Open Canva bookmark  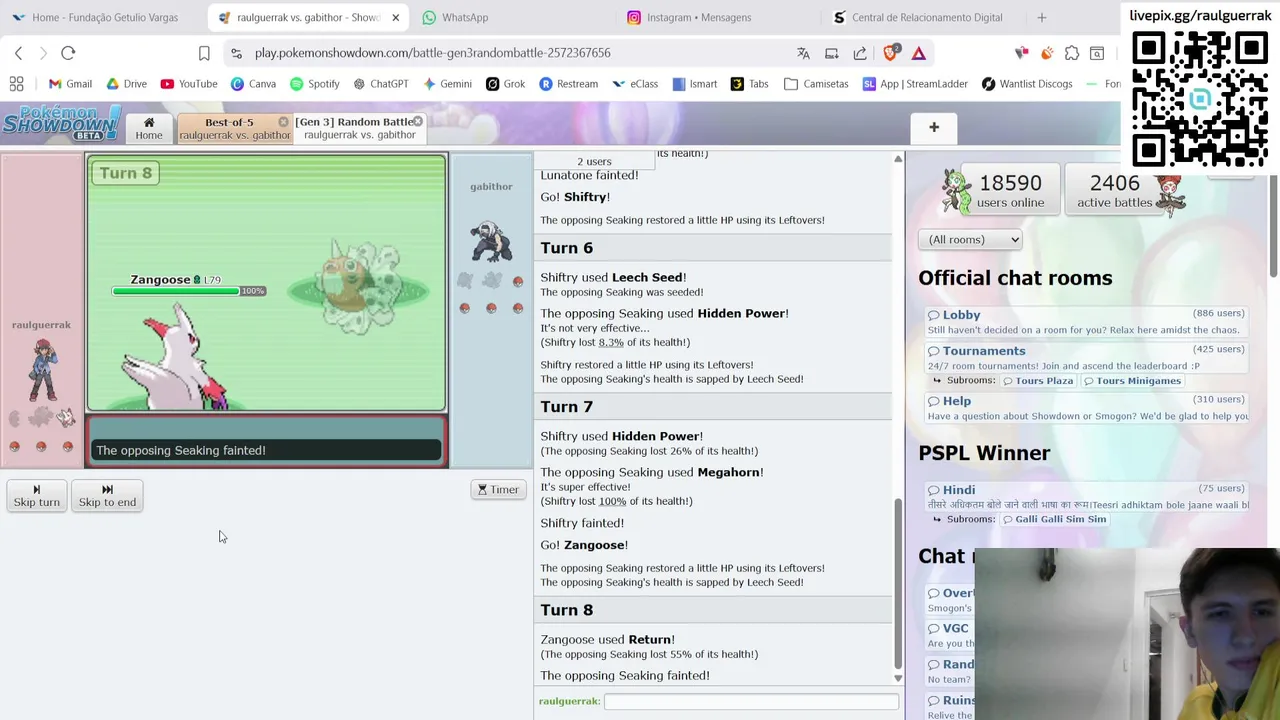pyautogui.click(x=253, y=84)
